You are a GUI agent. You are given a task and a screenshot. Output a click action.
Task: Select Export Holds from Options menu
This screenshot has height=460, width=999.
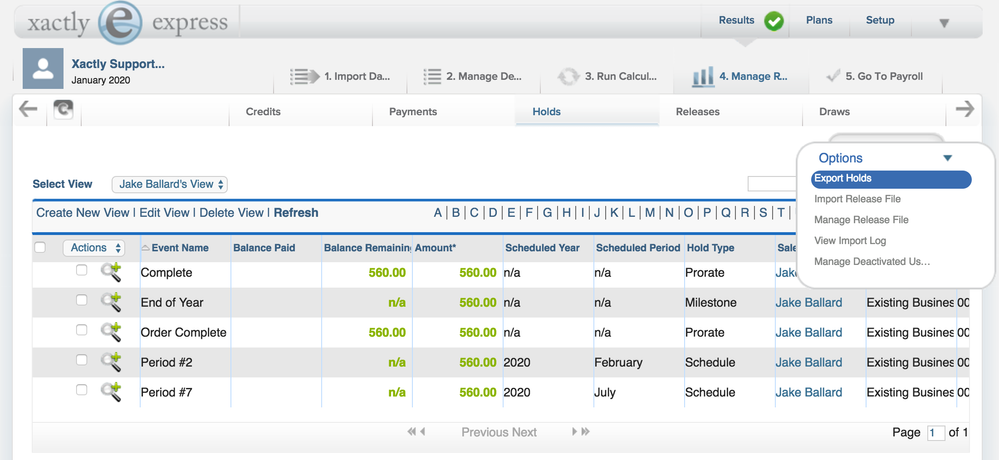coord(891,179)
